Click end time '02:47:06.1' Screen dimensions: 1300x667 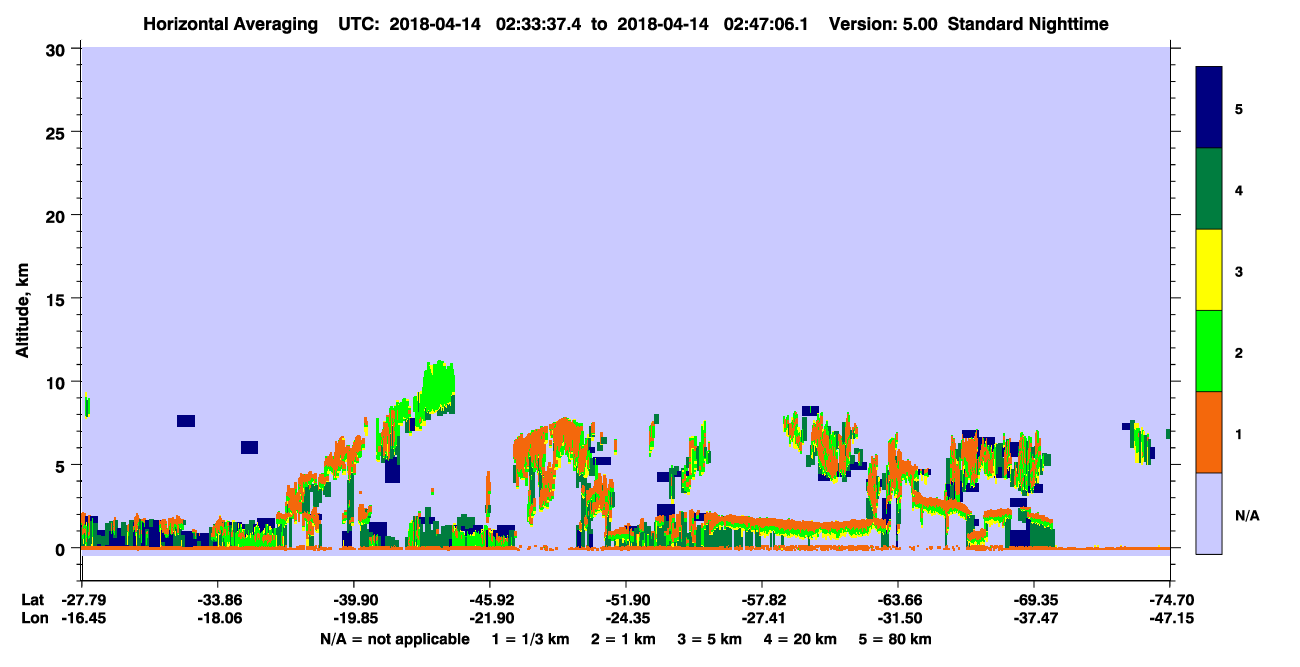[x=767, y=23]
